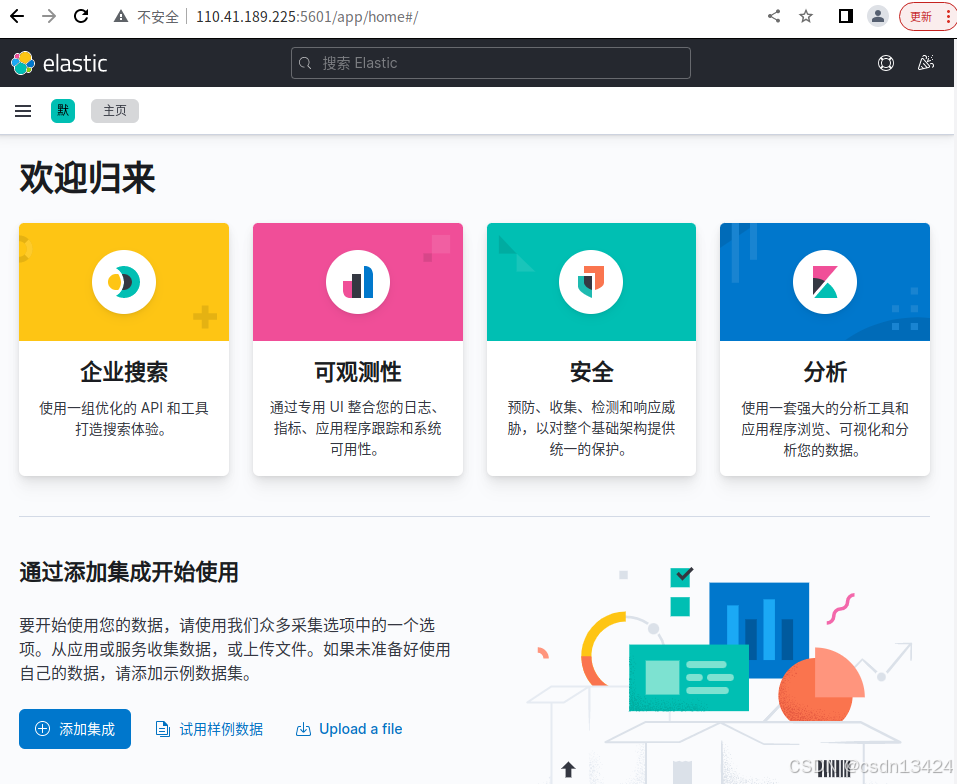
Task: Toggle the browser side panel icon
Action: point(845,16)
